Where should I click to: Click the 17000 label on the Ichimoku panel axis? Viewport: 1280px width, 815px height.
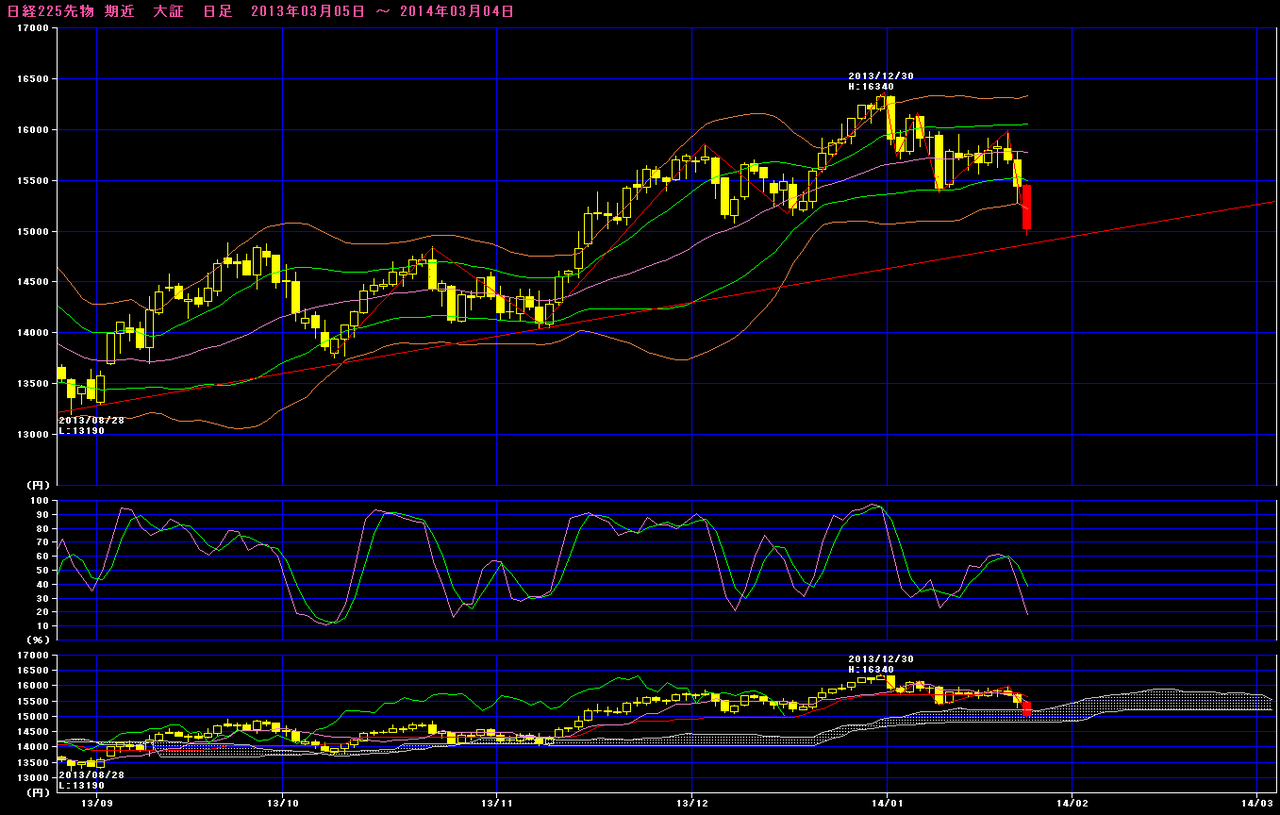point(34,656)
